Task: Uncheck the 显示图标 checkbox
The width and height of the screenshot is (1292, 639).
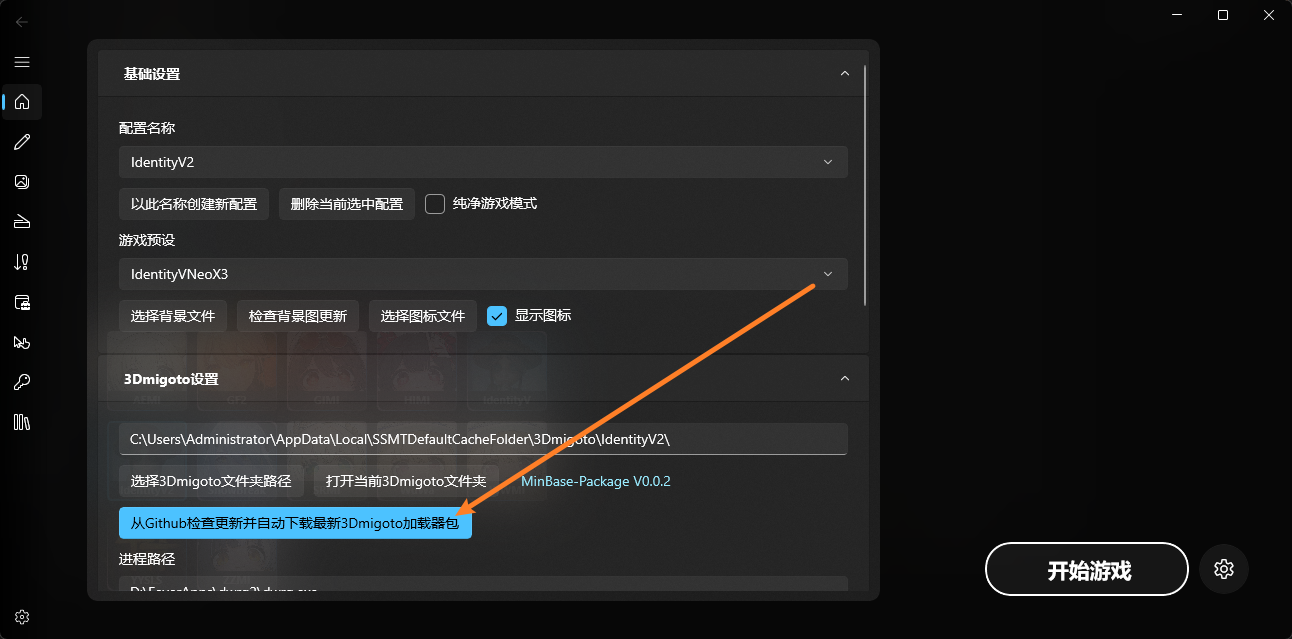Action: click(x=497, y=316)
